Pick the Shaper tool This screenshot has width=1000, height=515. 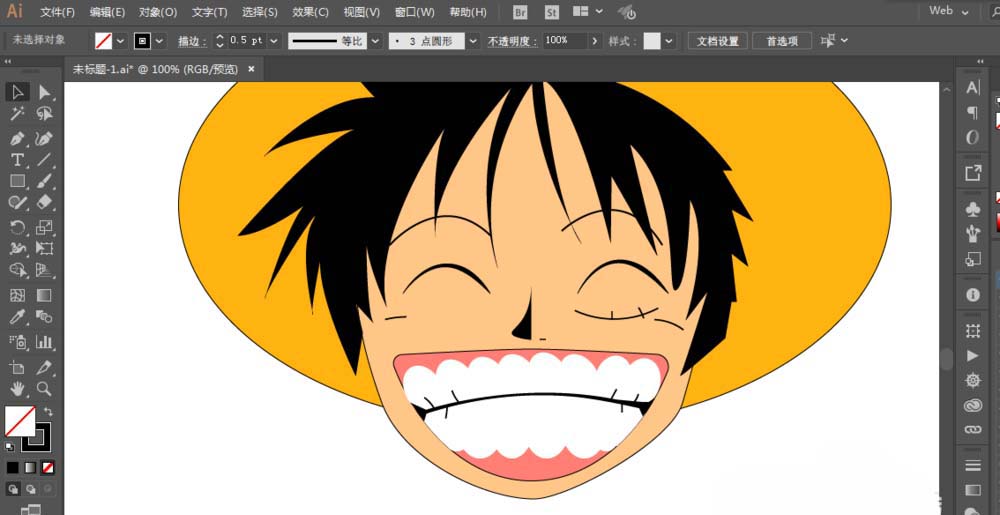pyautogui.click(x=18, y=203)
